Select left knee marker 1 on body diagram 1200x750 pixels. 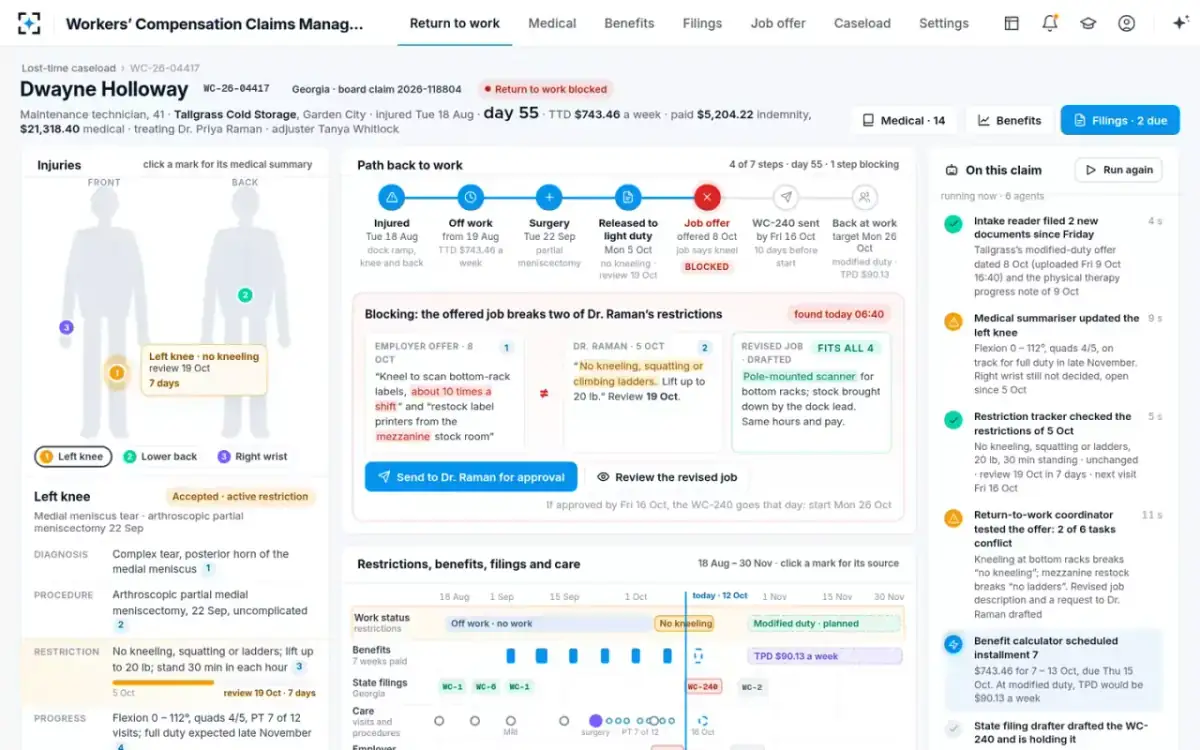116,373
